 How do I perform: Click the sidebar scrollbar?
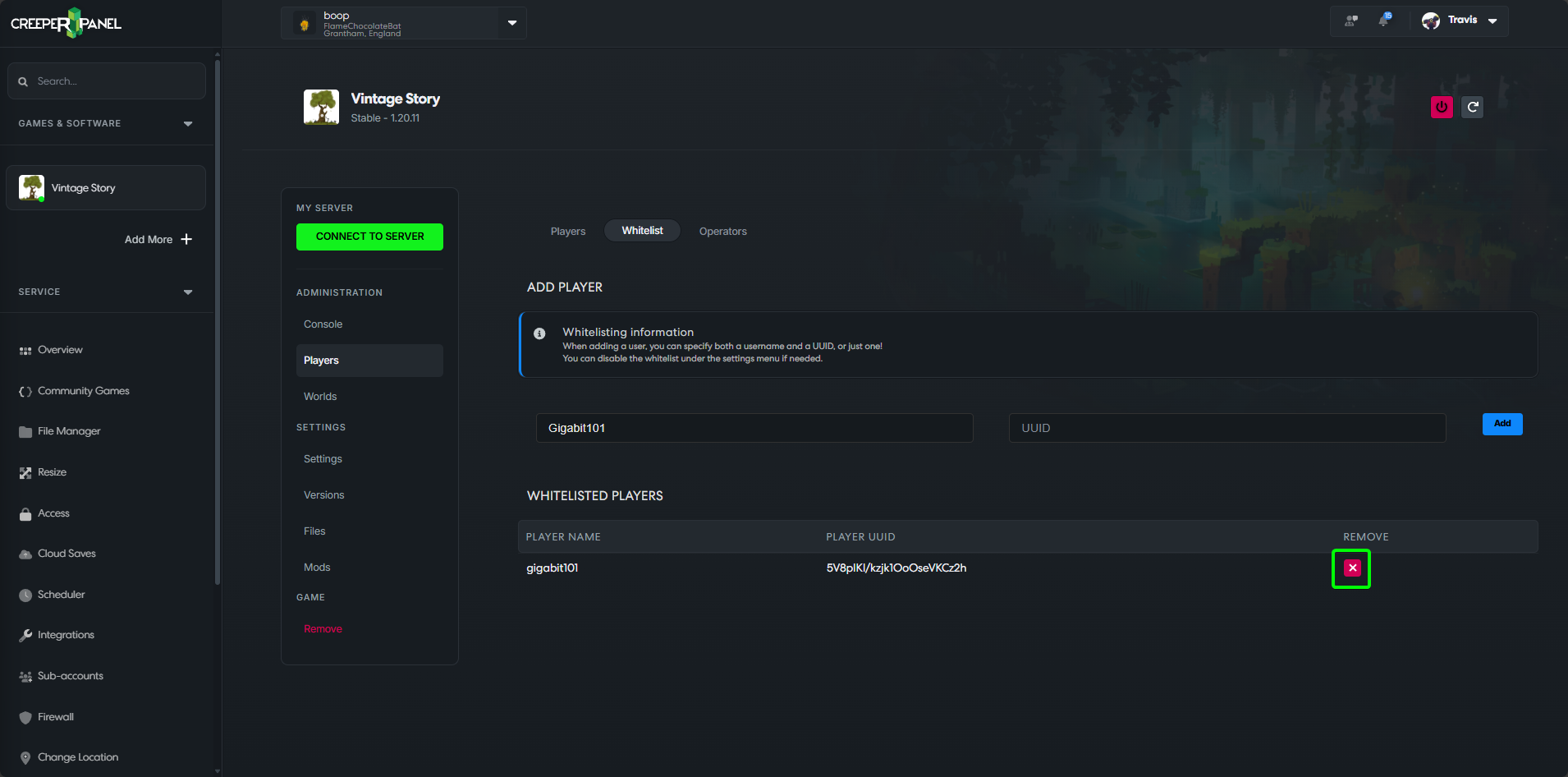tap(218, 320)
